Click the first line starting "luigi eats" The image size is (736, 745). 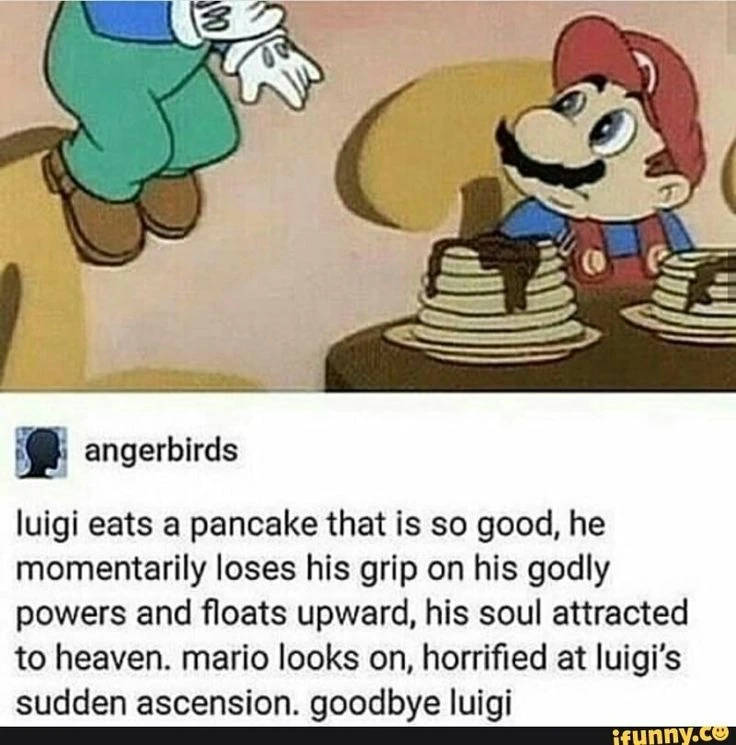311,526
